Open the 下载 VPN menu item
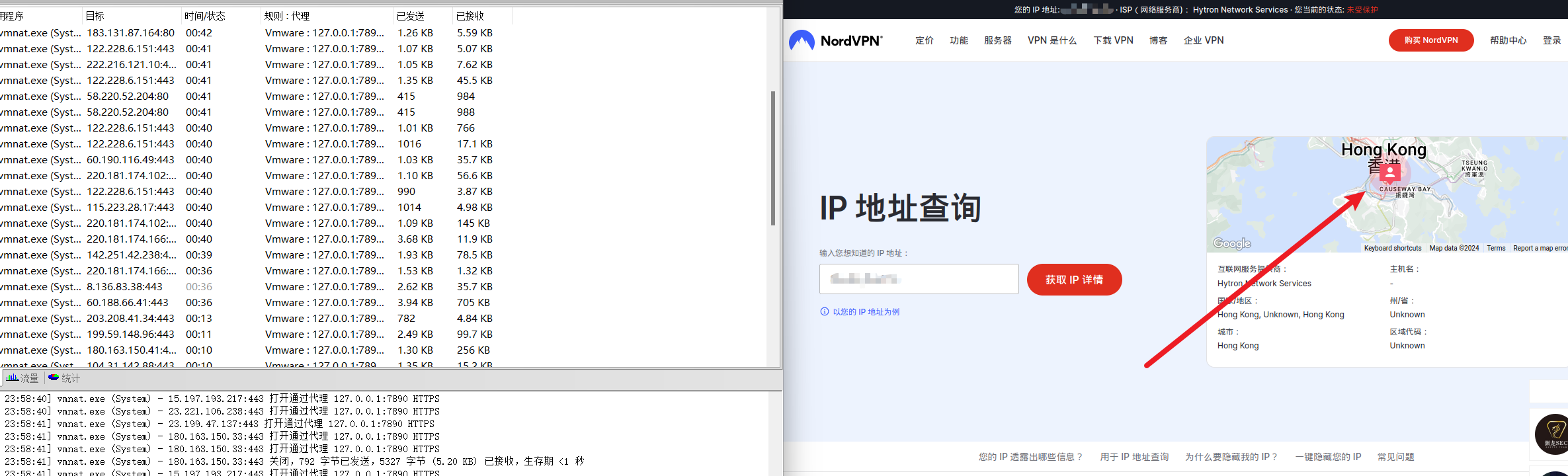The image size is (1568, 476). tap(1113, 40)
